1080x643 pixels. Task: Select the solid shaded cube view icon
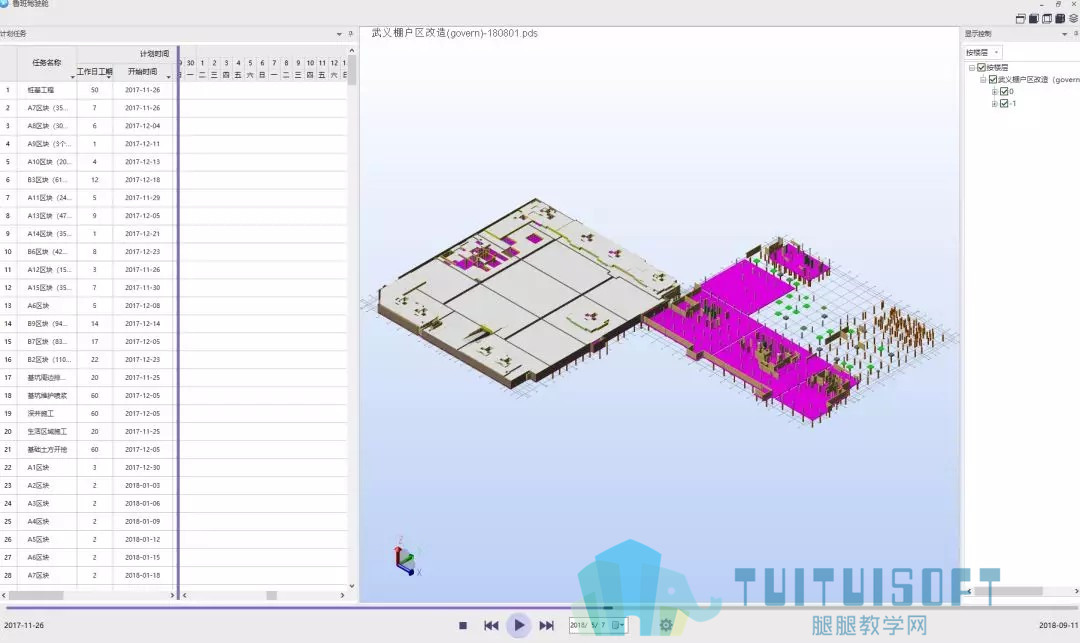1034,19
